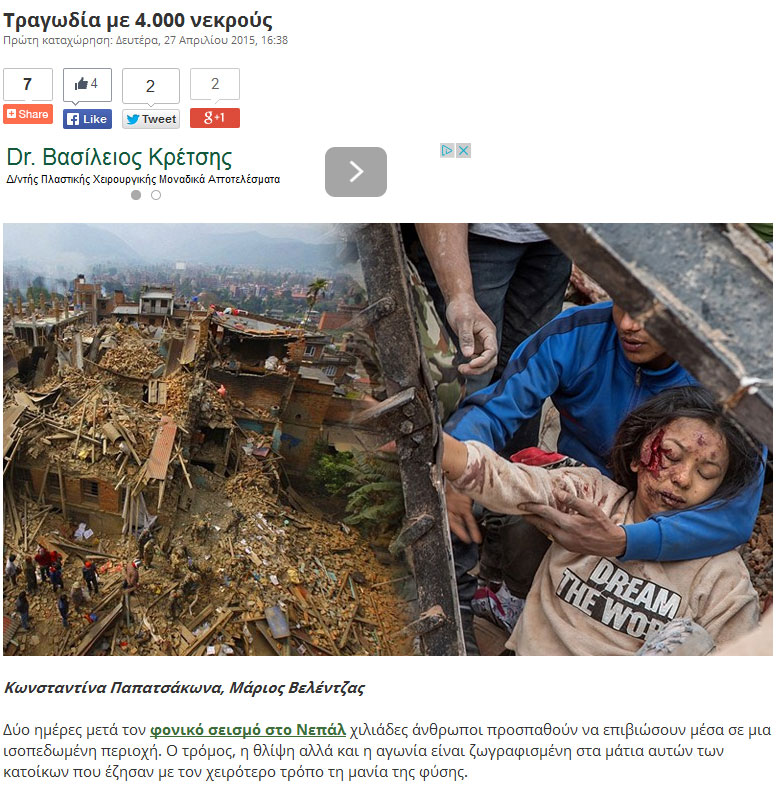The image size is (784, 797).
Task: Click the ad next-arrow button
Action: [356, 172]
